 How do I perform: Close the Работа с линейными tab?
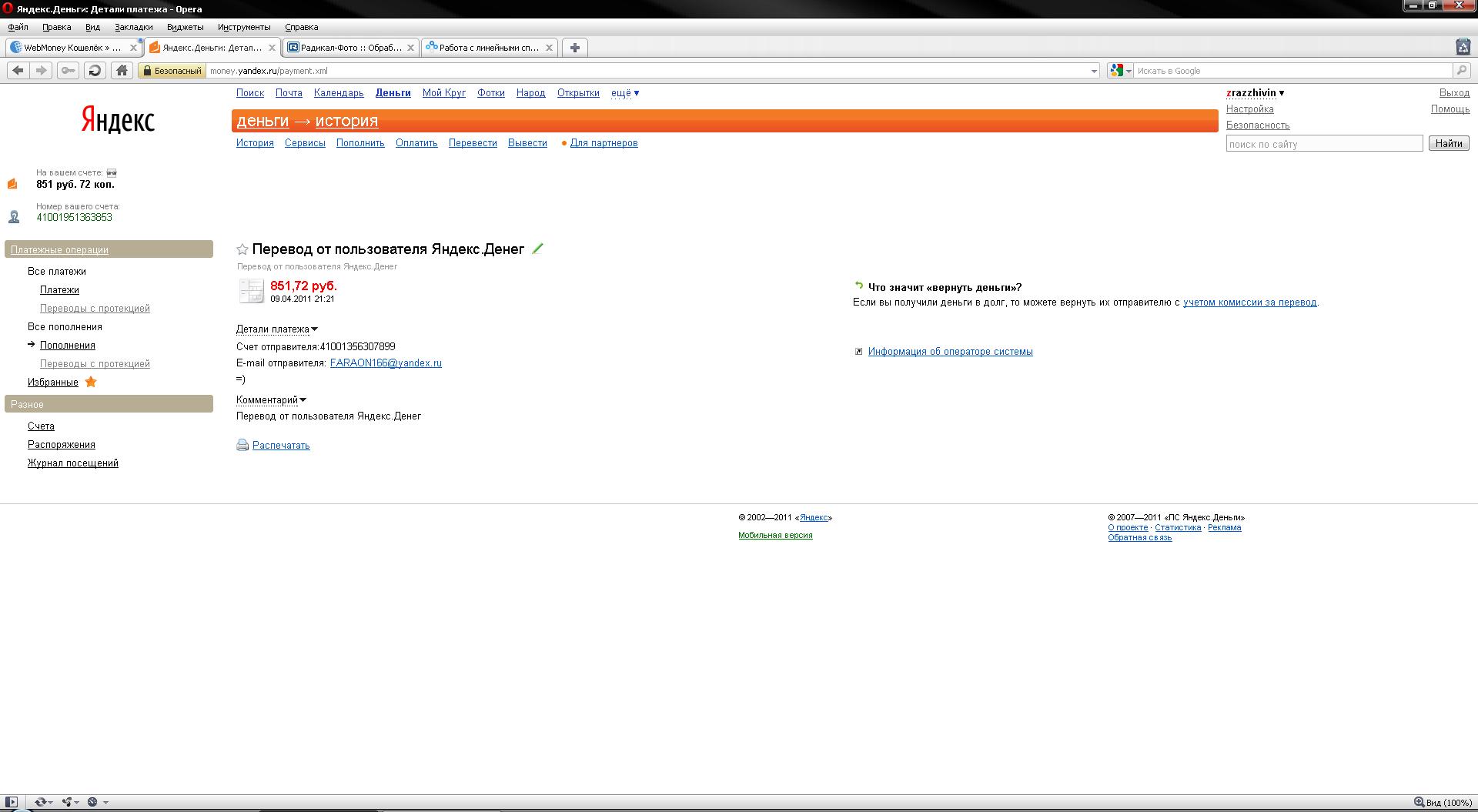tap(549, 48)
